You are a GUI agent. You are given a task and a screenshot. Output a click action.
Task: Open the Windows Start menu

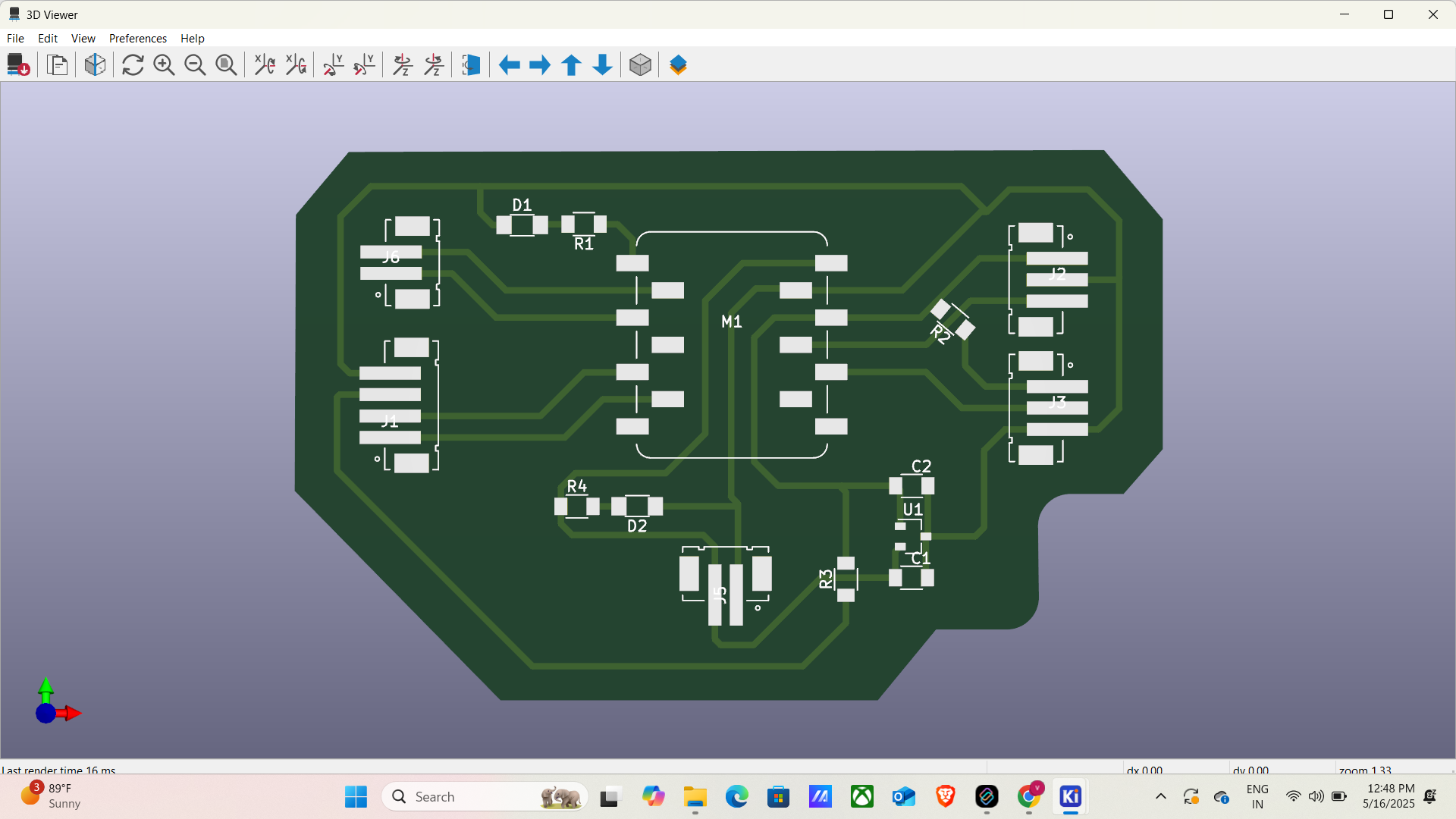tap(356, 797)
